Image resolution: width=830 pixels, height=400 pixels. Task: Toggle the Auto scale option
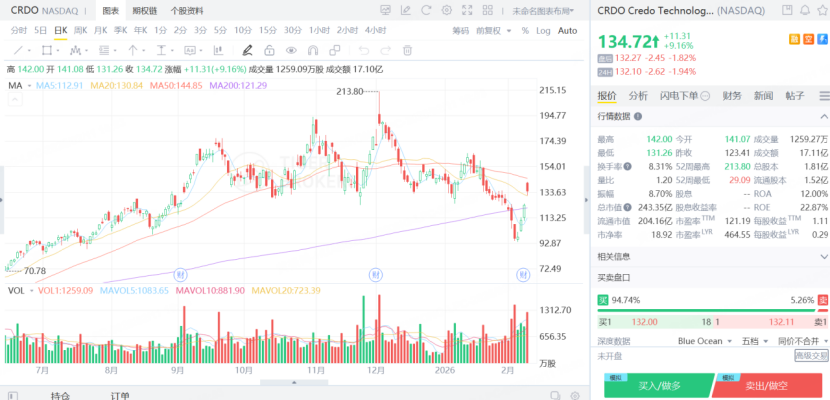pyautogui.click(x=567, y=31)
